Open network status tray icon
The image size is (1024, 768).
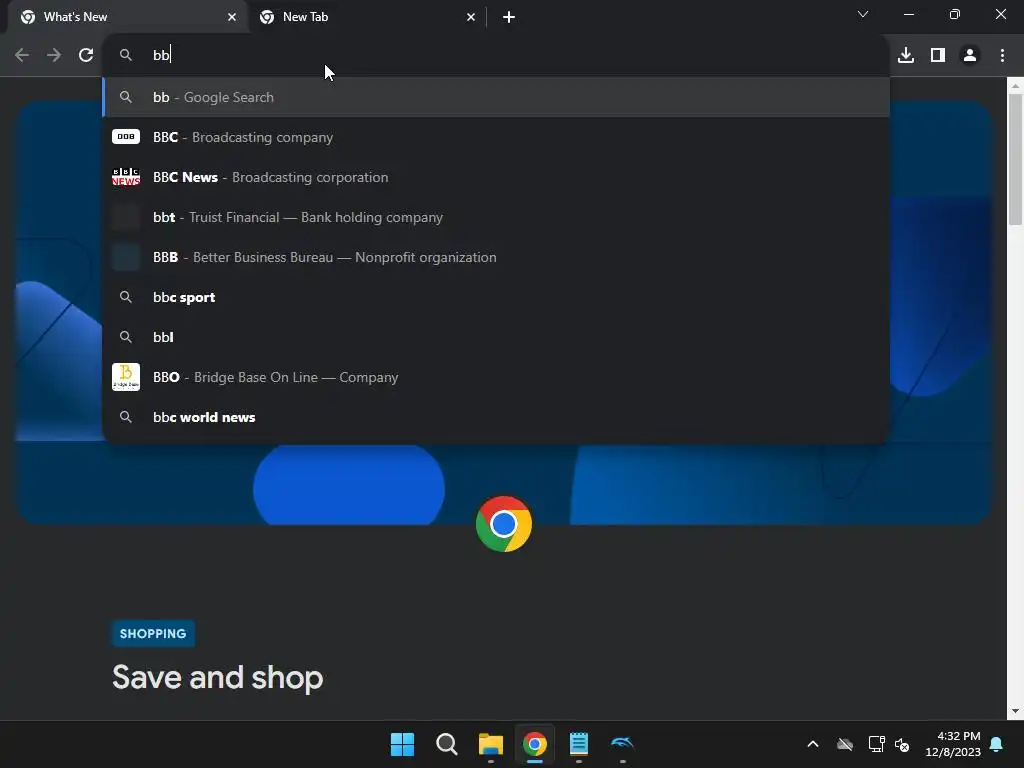pos(876,744)
